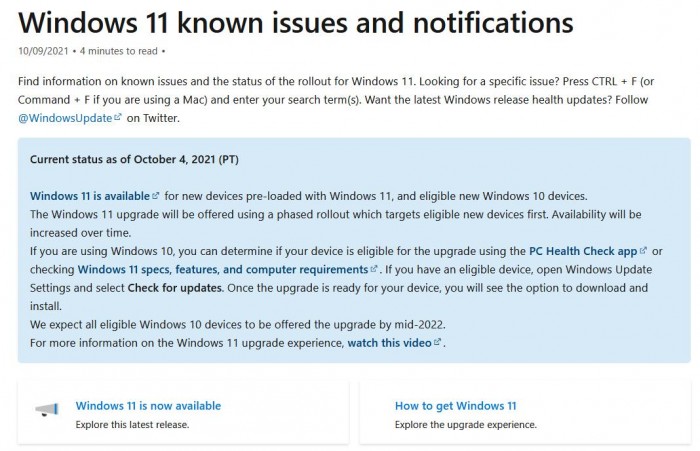The width and height of the screenshot is (700, 451).
Task: Click the 'Windows 11 known issues and notifications' heading
Action: coord(295,21)
